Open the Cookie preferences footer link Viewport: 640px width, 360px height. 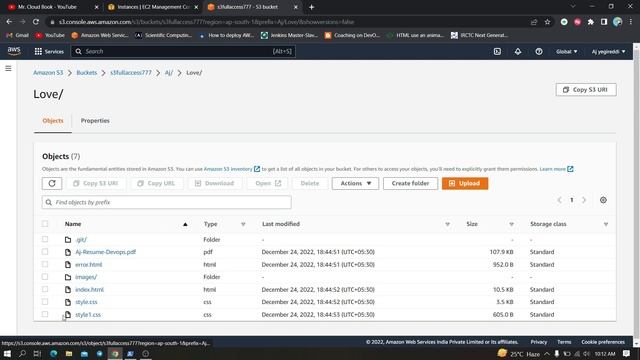(x=603, y=342)
